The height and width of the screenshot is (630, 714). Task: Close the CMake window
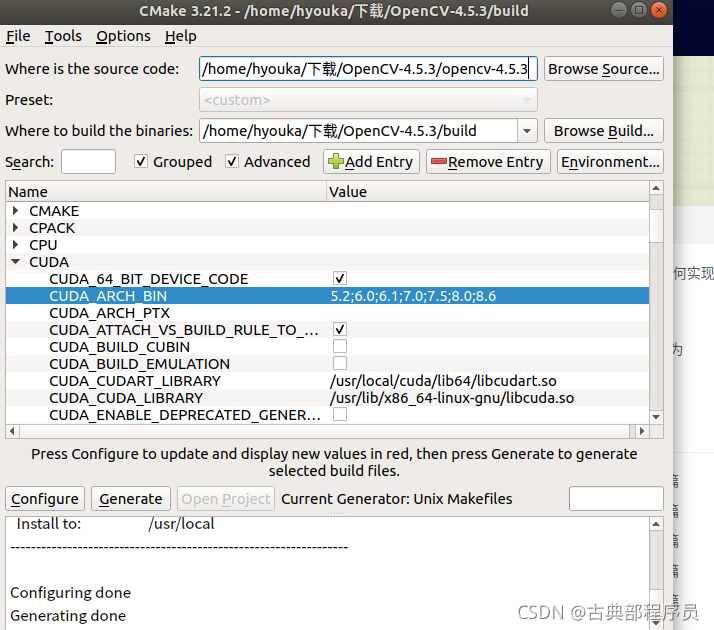click(x=658, y=10)
